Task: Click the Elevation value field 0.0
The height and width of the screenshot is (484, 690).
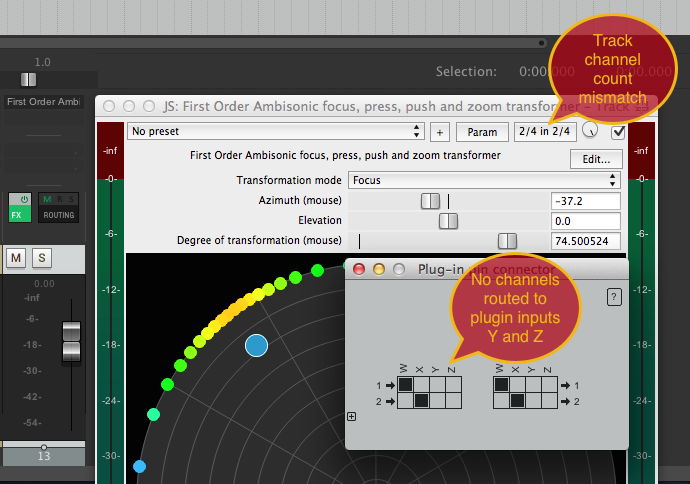Action: tap(586, 221)
